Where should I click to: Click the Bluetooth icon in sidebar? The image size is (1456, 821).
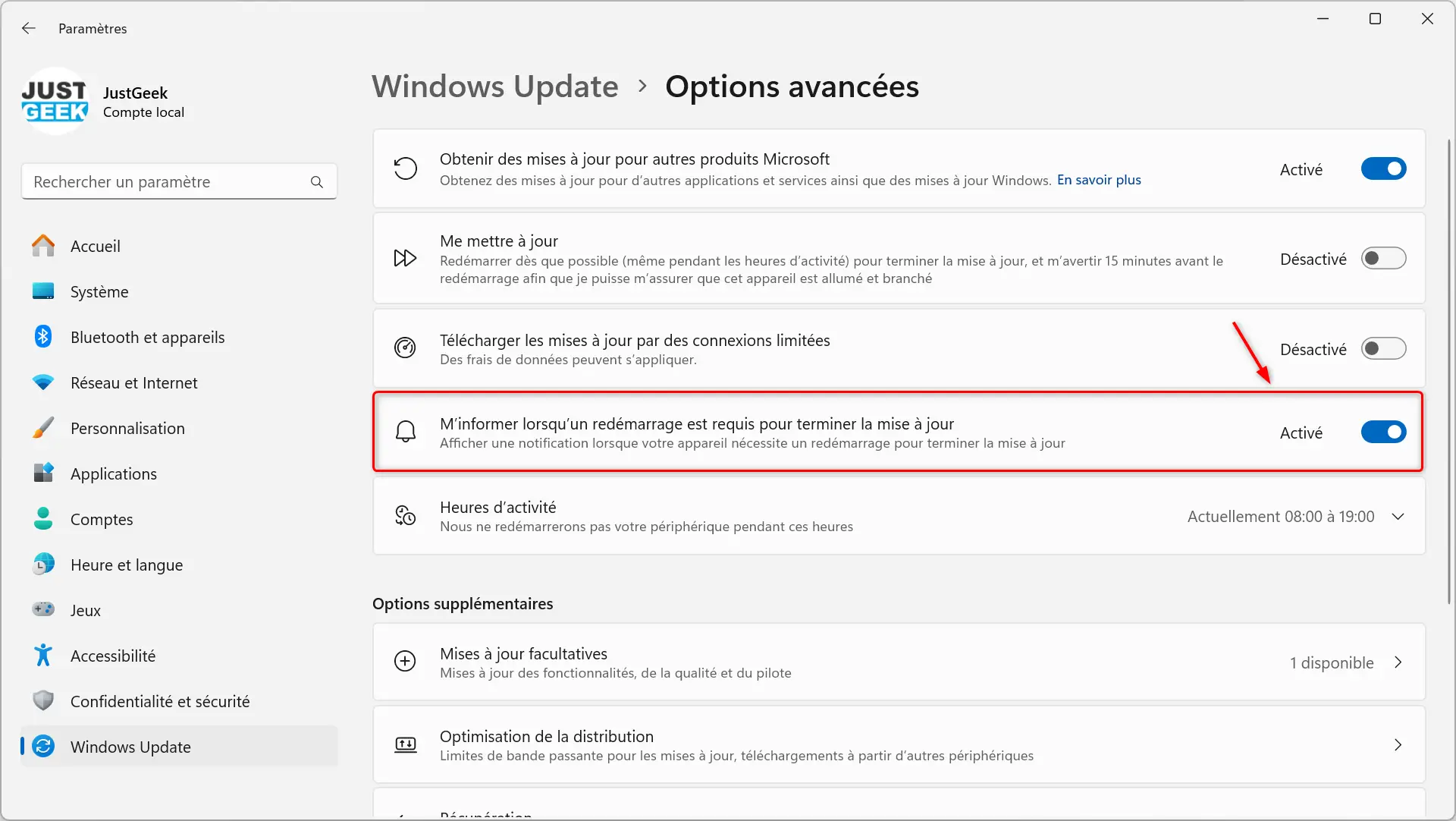click(x=43, y=337)
